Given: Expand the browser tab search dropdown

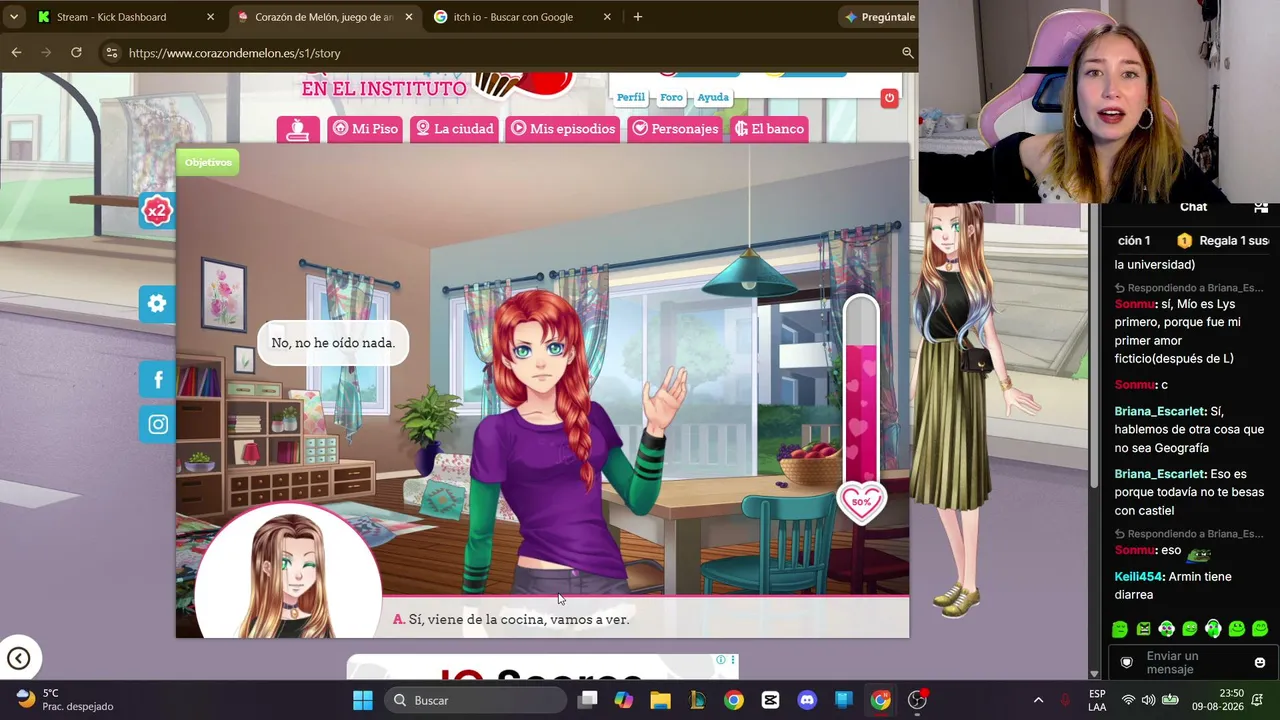Looking at the screenshot, I should (14, 17).
